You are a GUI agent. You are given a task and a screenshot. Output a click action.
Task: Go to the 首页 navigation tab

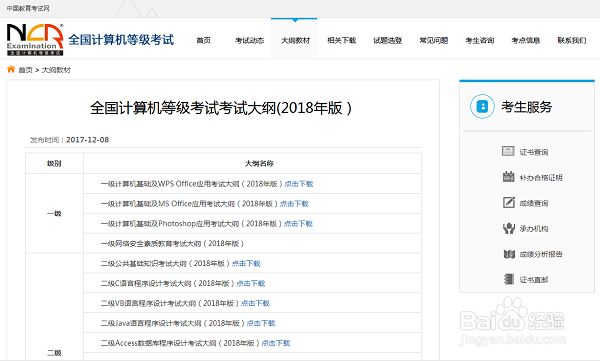(204, 40)
